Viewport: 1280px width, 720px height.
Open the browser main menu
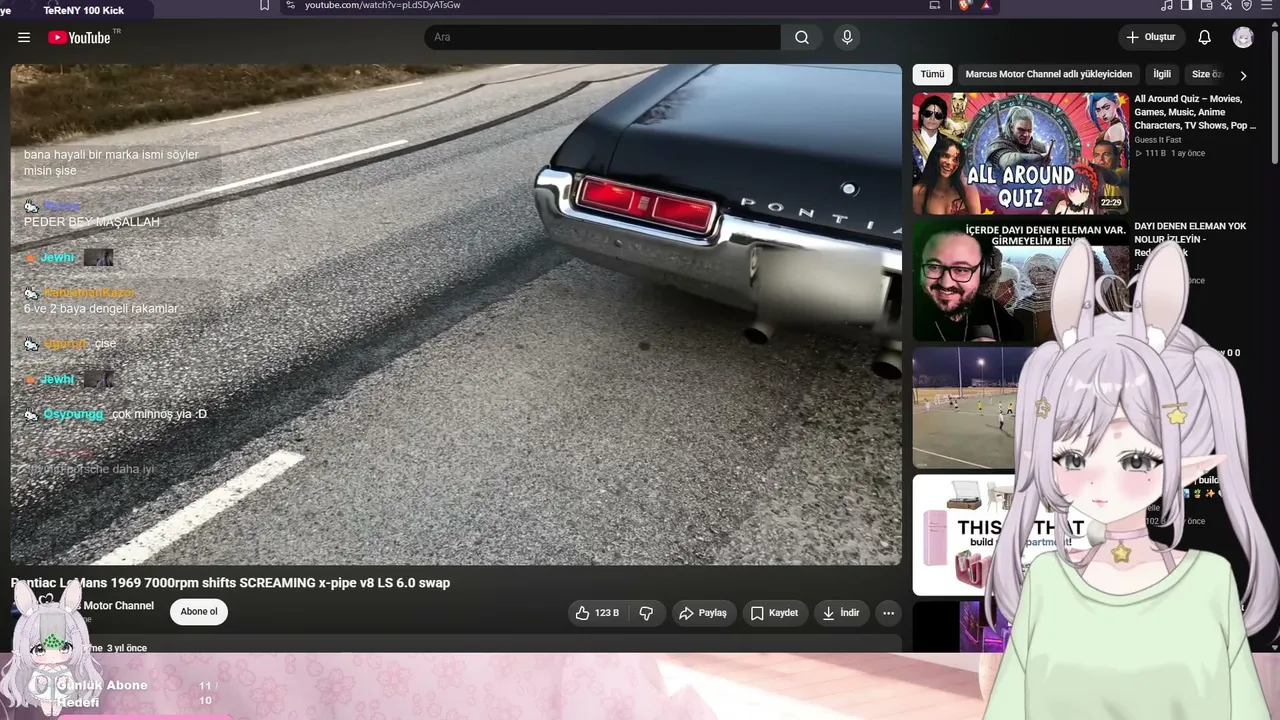point(1266,5)
